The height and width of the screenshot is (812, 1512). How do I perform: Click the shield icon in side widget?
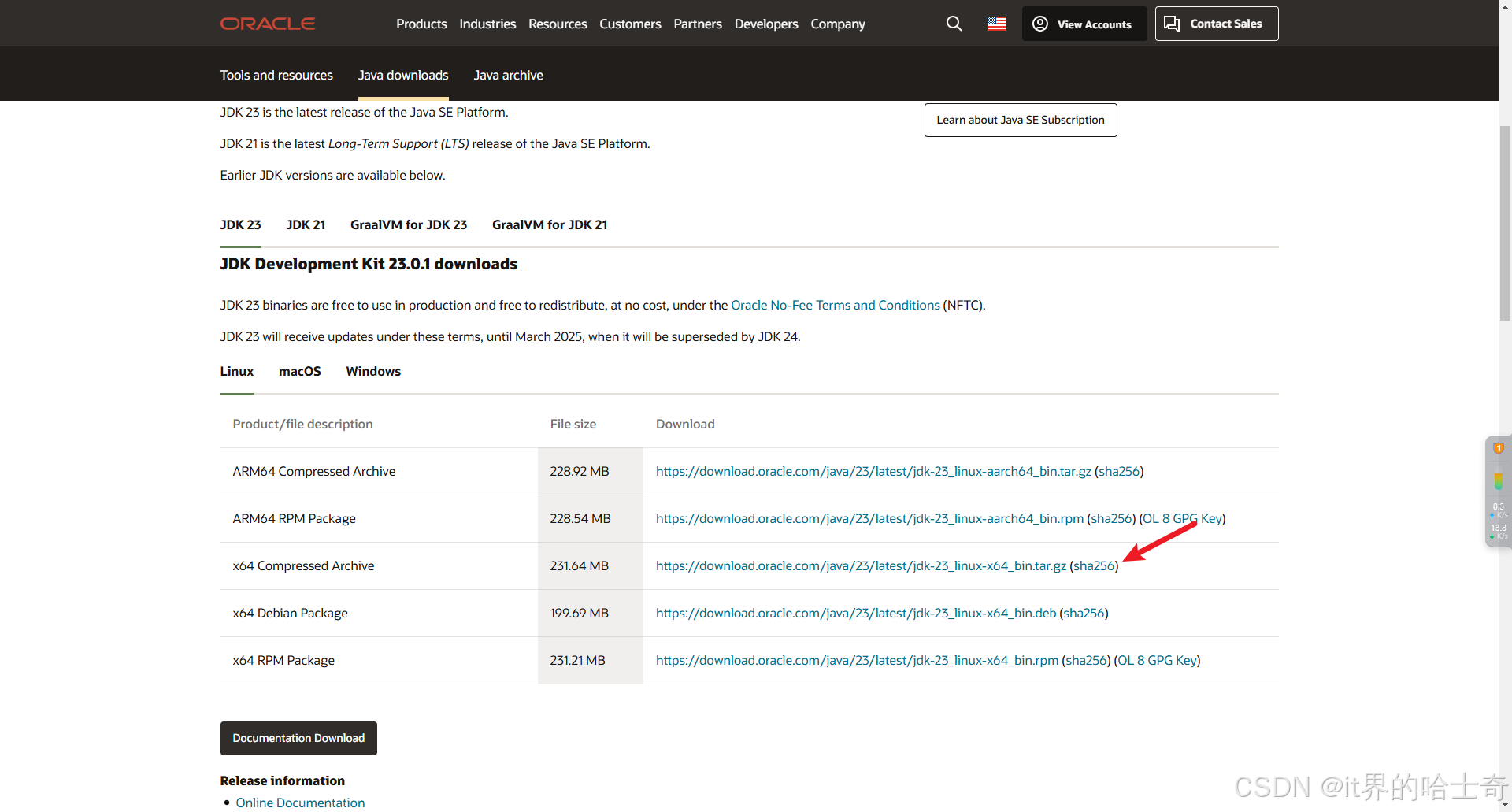point(1499,448)
